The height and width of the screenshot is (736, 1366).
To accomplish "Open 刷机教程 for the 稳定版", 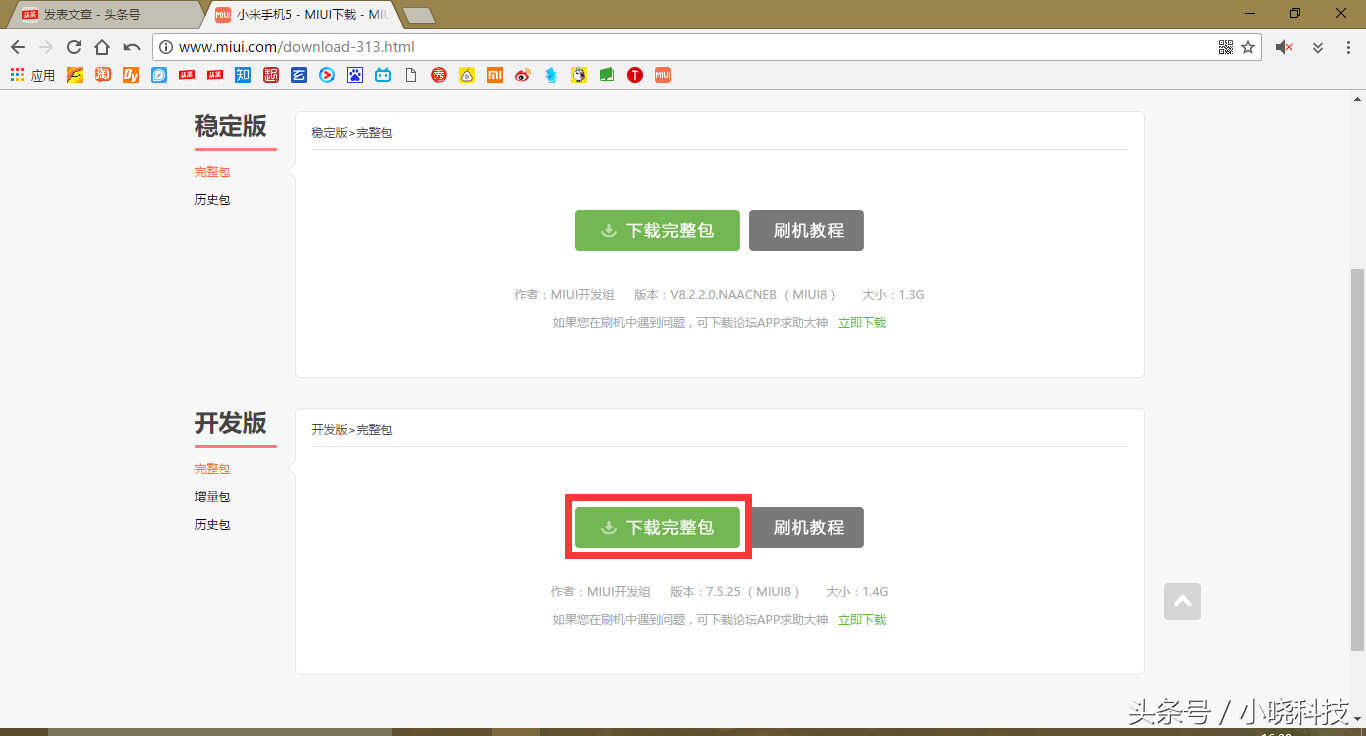I will [806, 230].
